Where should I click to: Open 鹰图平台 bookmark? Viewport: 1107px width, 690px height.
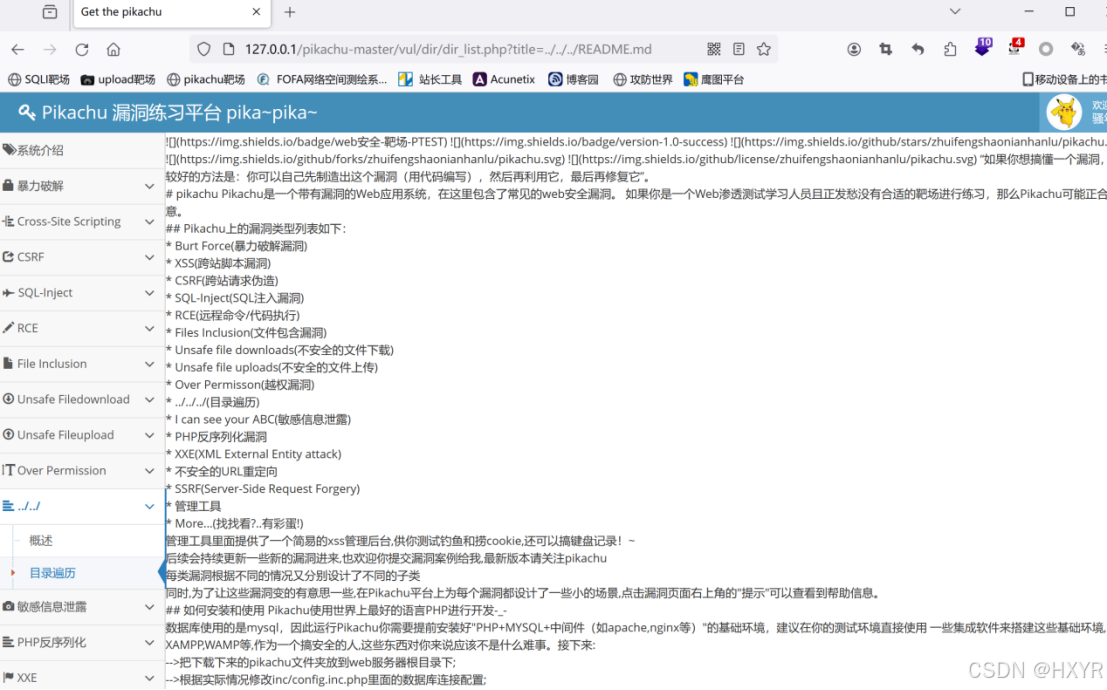point(714,79)
